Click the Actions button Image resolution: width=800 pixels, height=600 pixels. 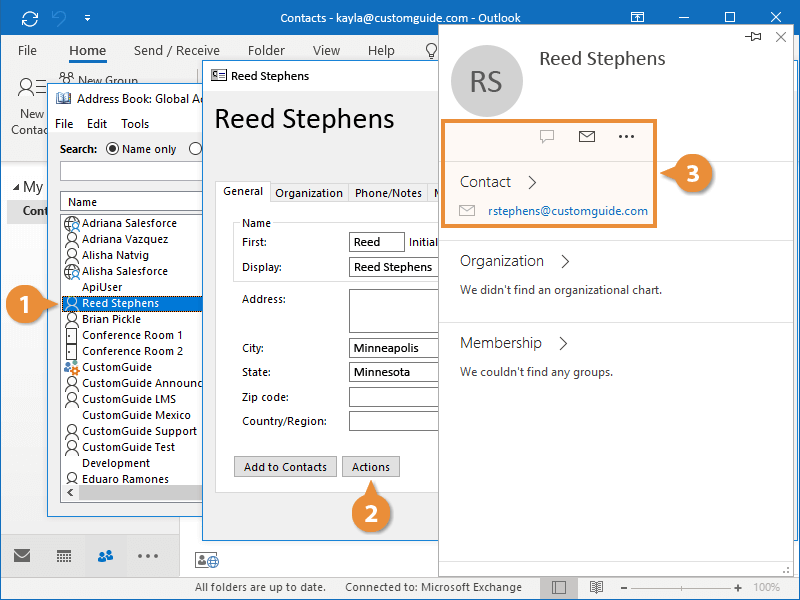[371, 467]
